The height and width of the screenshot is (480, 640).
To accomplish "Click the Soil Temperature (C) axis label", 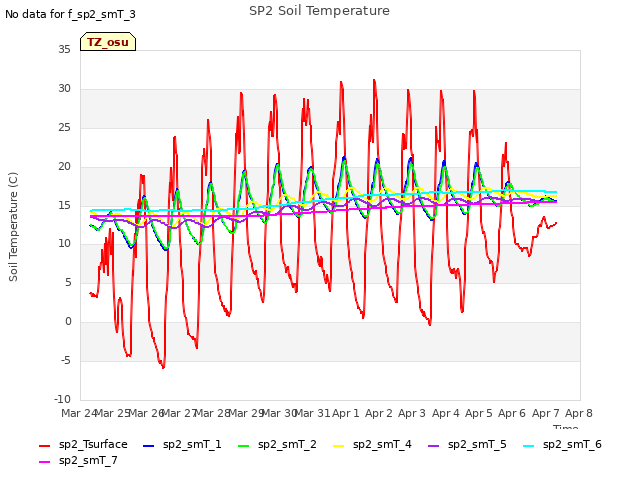I will (x=13, y=227).
